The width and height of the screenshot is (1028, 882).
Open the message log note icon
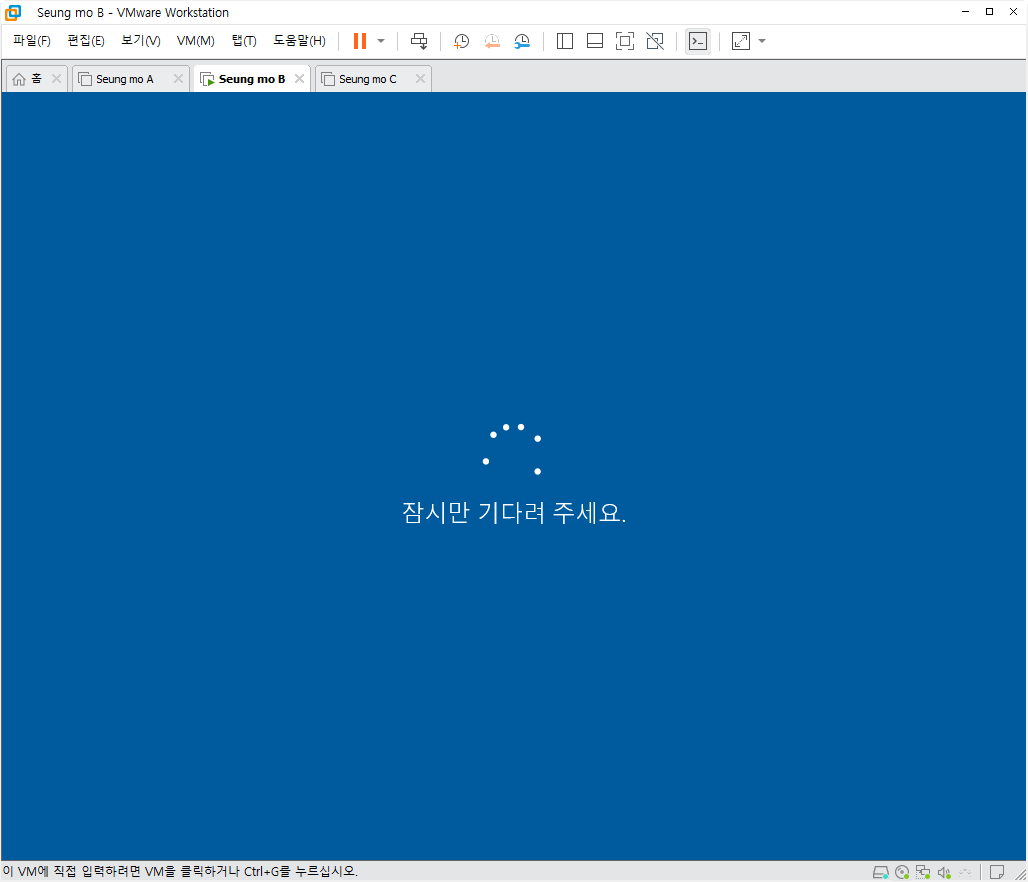click(997, 872)
